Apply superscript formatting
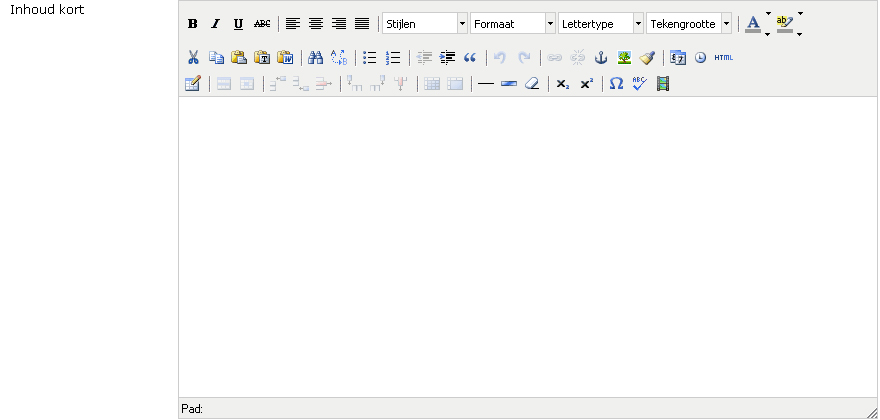This screenshot has width=880, height=420. [x=586, y=84]
